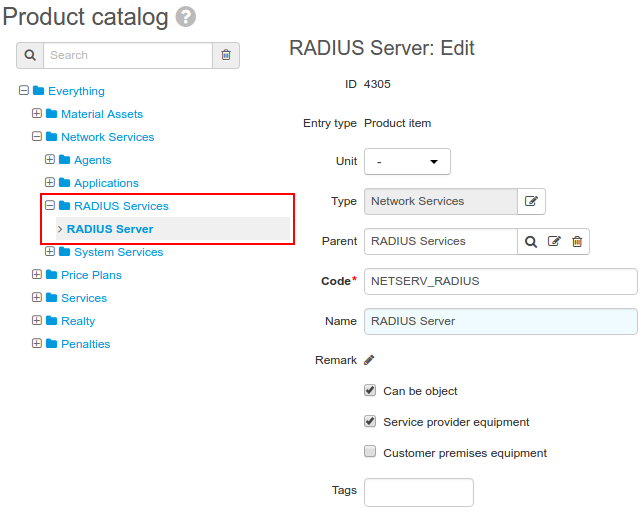Screen dimensions: 644x520
Task: Remove Parent value with trash icon
Action: click(x=577, y=241)
